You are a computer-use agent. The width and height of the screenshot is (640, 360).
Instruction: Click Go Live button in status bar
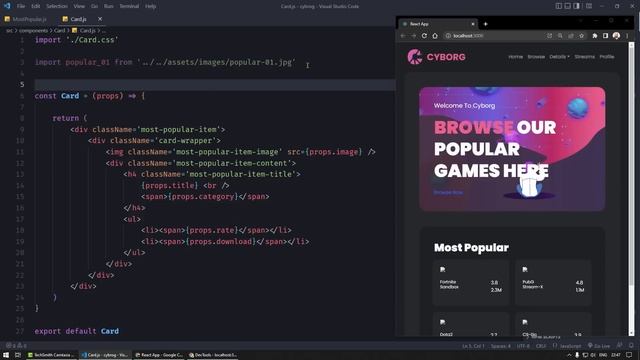[599, 346]
